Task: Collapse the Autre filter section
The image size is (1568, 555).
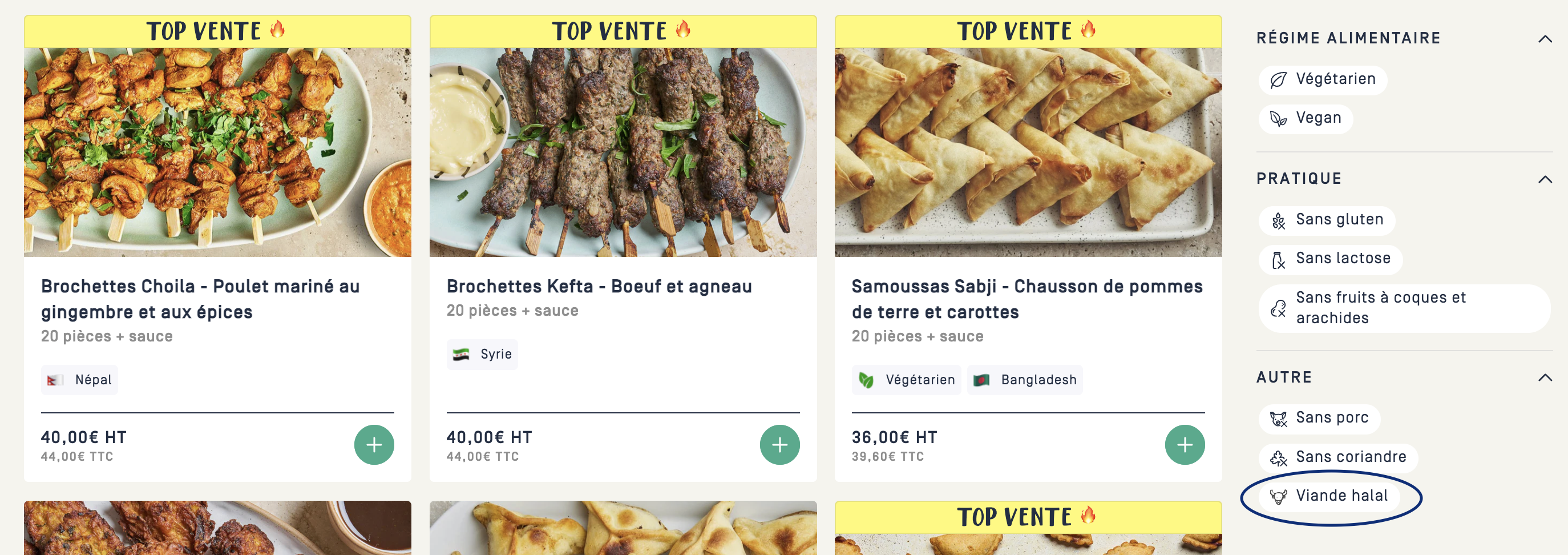Action: 1544,378
